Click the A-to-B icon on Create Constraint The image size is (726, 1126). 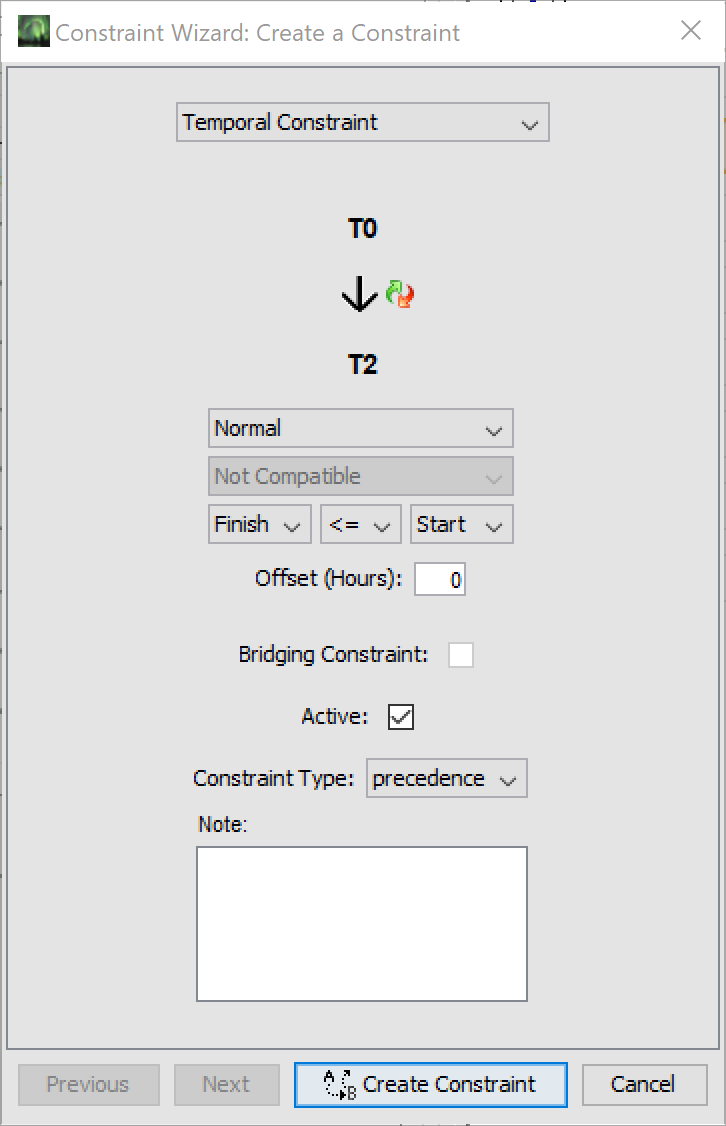tap(340, 1084)
